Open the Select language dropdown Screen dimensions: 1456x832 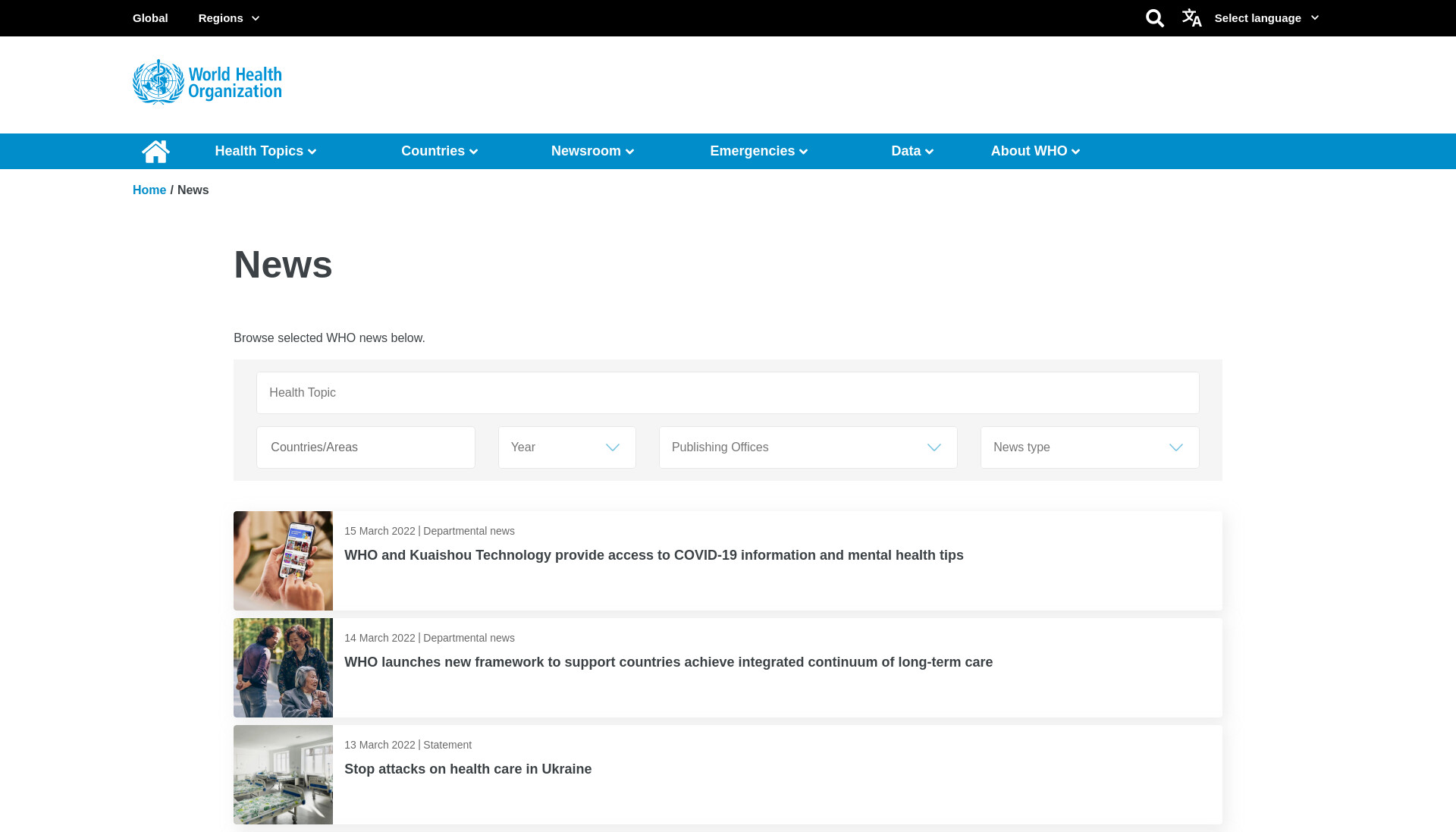[1266, 18]
